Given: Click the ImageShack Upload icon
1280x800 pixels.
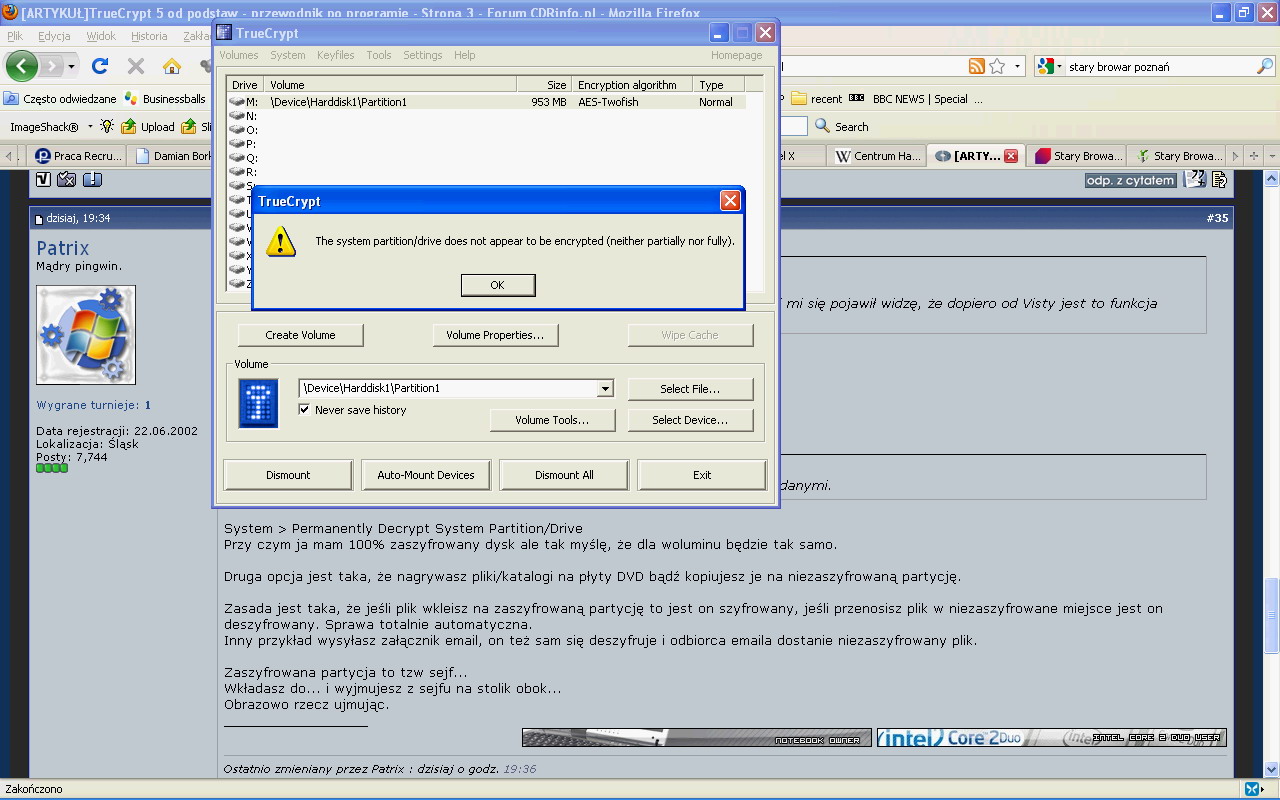Looking at the screenshot, I should coord(129,127).
